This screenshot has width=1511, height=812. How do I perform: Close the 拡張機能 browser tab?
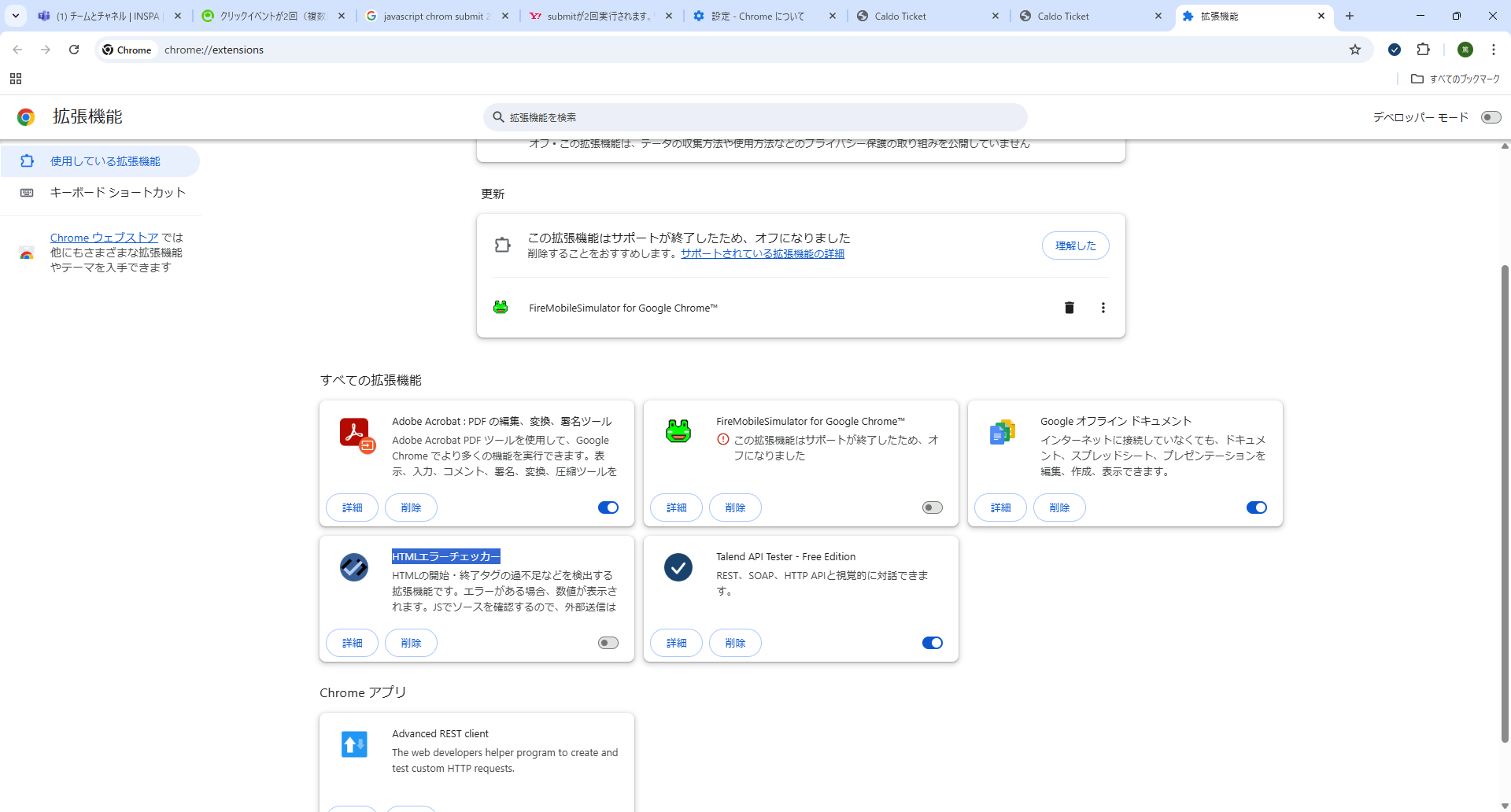[1321, 16]
